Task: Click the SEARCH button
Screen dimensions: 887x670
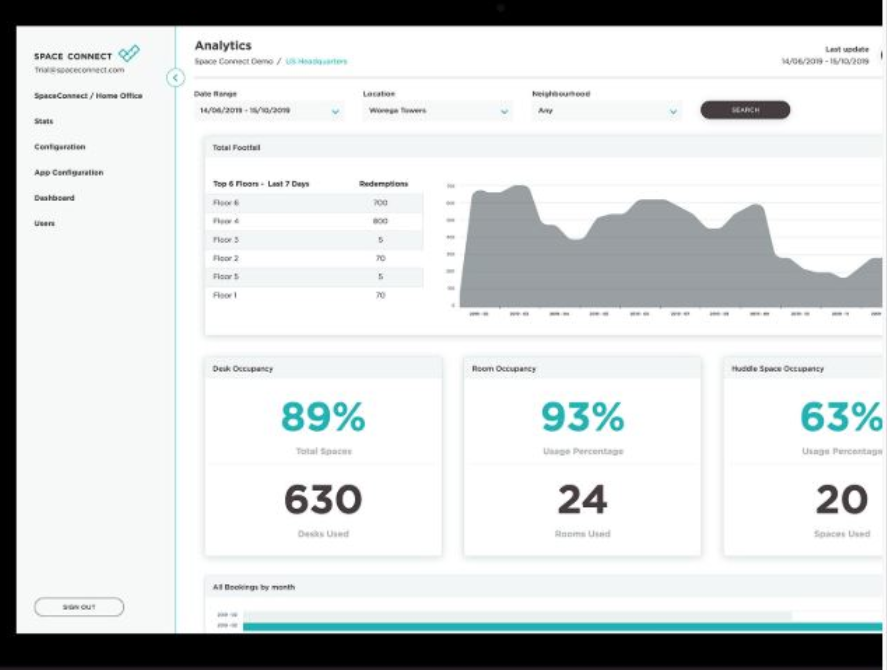Action: 745,110
